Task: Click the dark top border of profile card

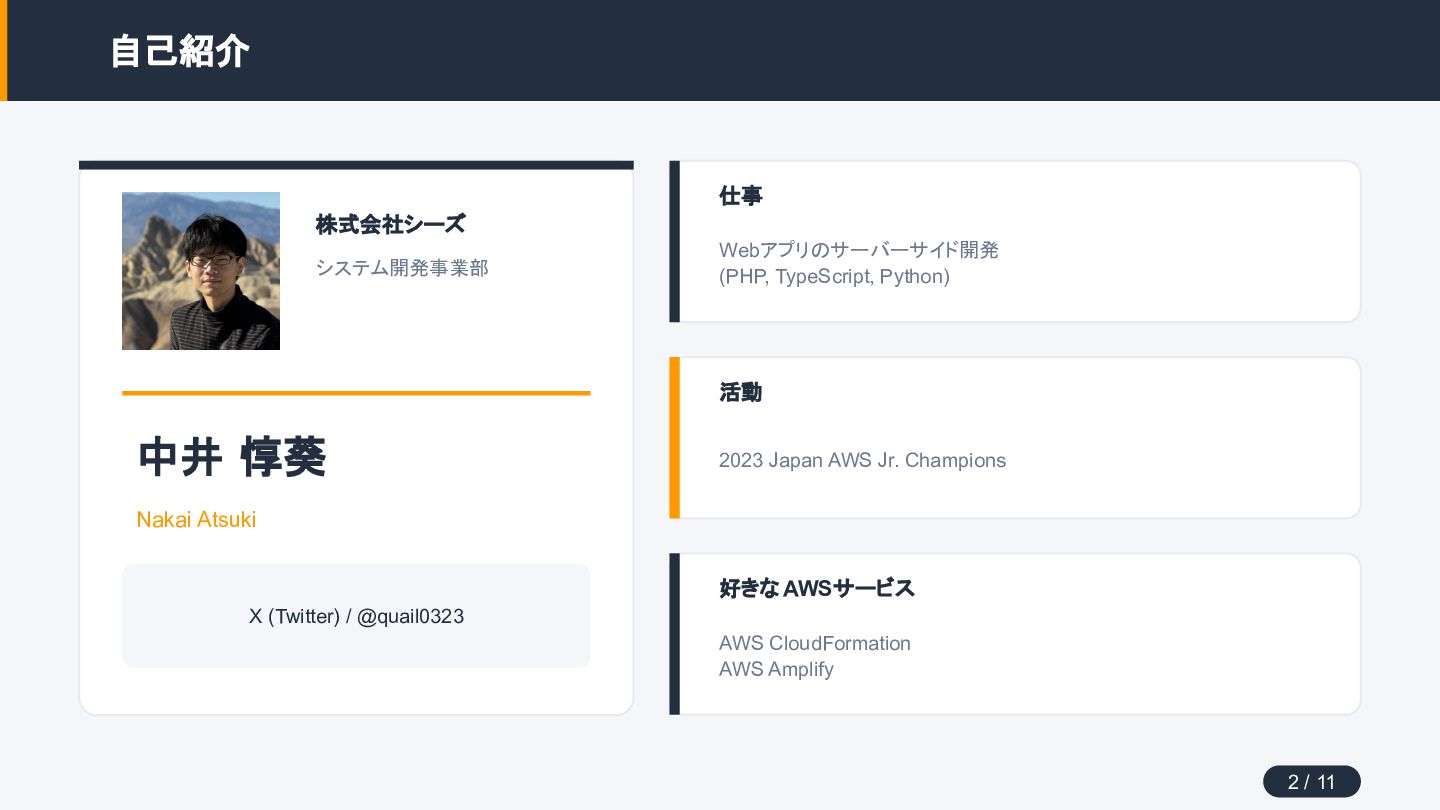Action: pyautogui.click(x=356, y=165)
